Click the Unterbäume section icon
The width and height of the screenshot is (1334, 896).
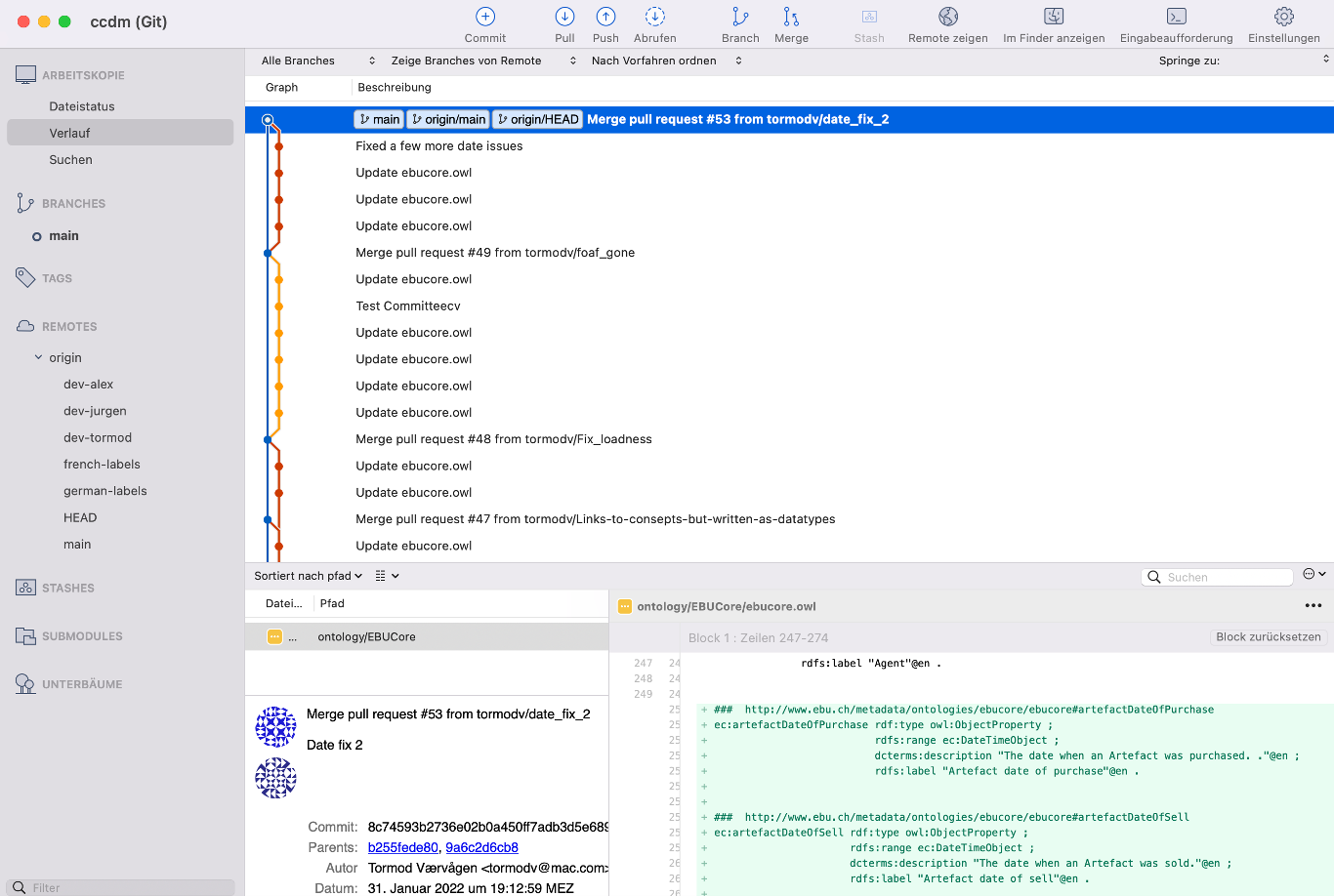[25, 684]
